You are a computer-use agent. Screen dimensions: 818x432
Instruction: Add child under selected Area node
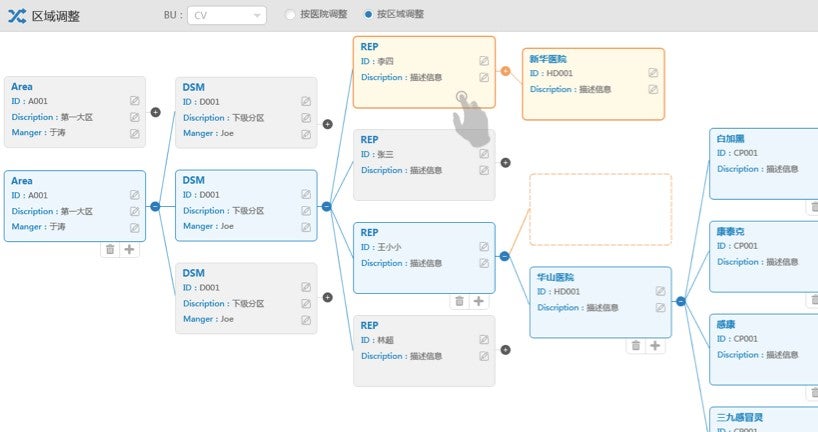tap(129, 249)
